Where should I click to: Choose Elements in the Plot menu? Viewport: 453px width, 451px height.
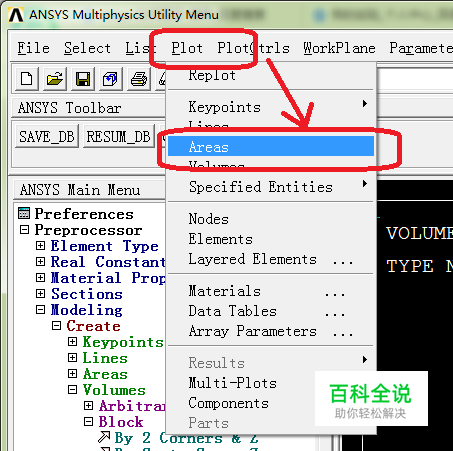[271, 239]
